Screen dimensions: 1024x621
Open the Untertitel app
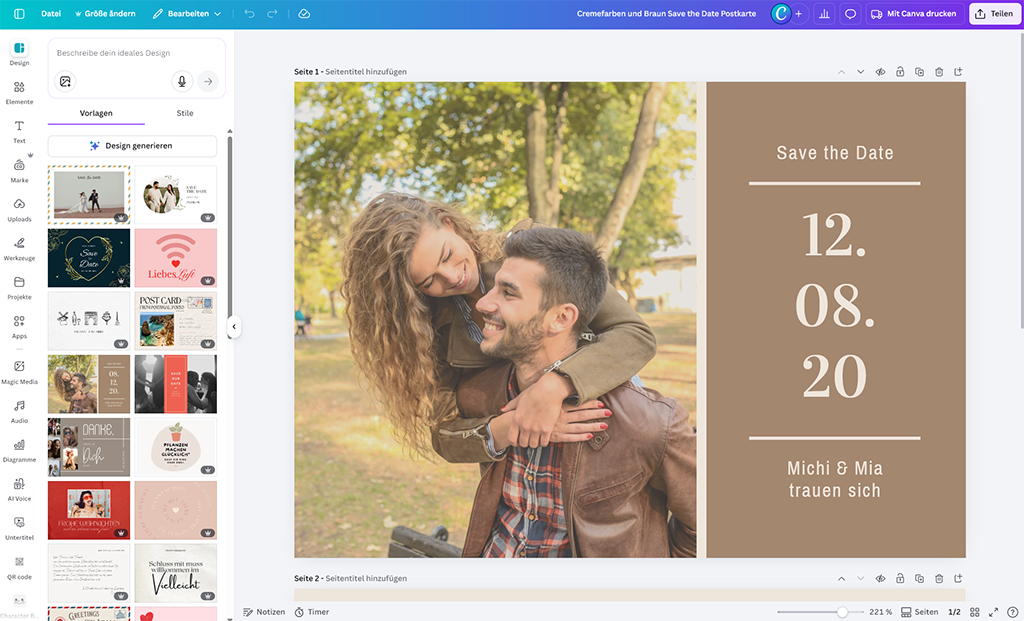pyautogui.click(x=19, y=529)
